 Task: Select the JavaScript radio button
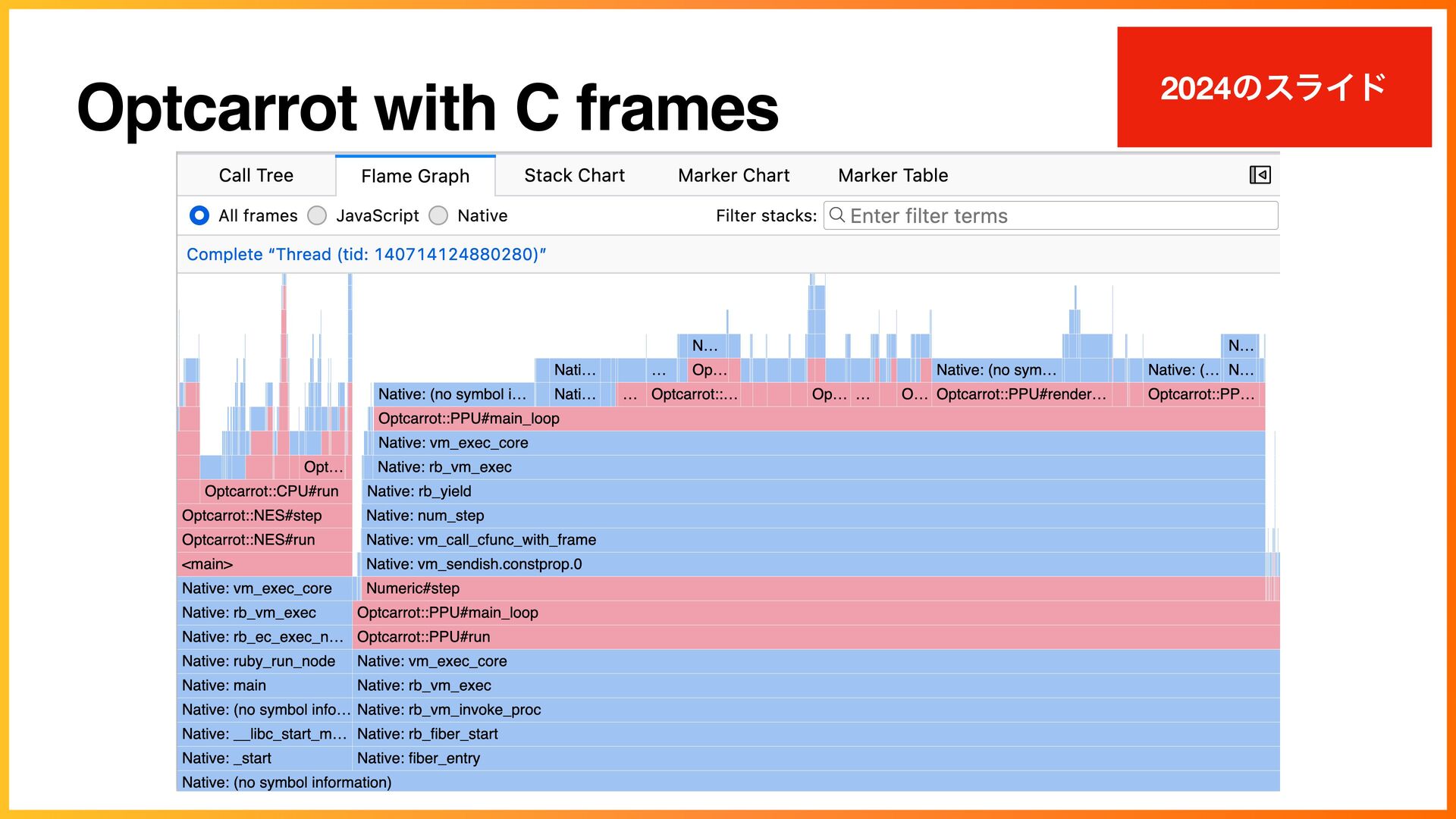[x=317, y=215]
